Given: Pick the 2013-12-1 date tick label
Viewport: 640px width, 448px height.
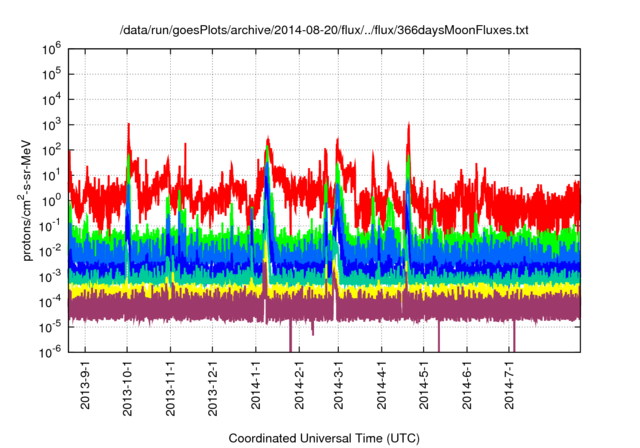Looking at the screenshot, I should click(x=212, y=386).
